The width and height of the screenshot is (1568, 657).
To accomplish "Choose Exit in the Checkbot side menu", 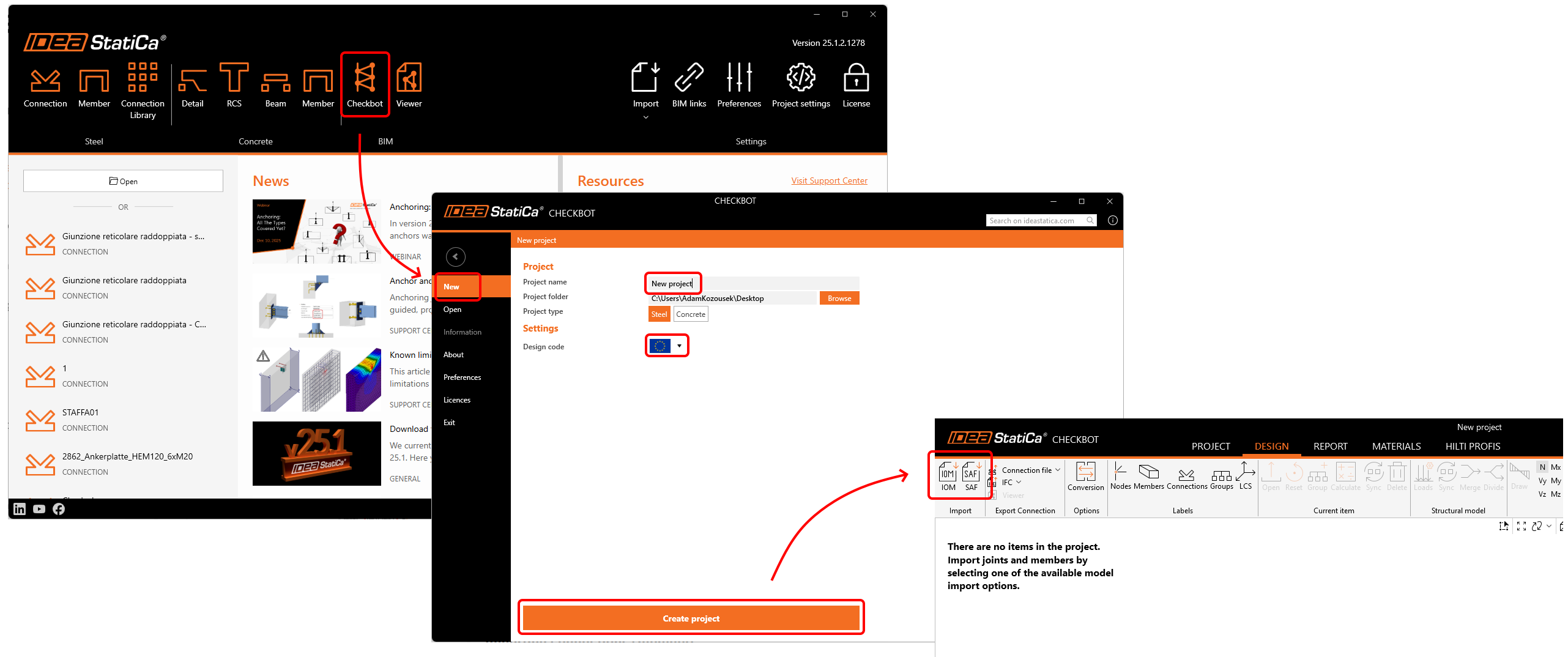I will (472, 423).
